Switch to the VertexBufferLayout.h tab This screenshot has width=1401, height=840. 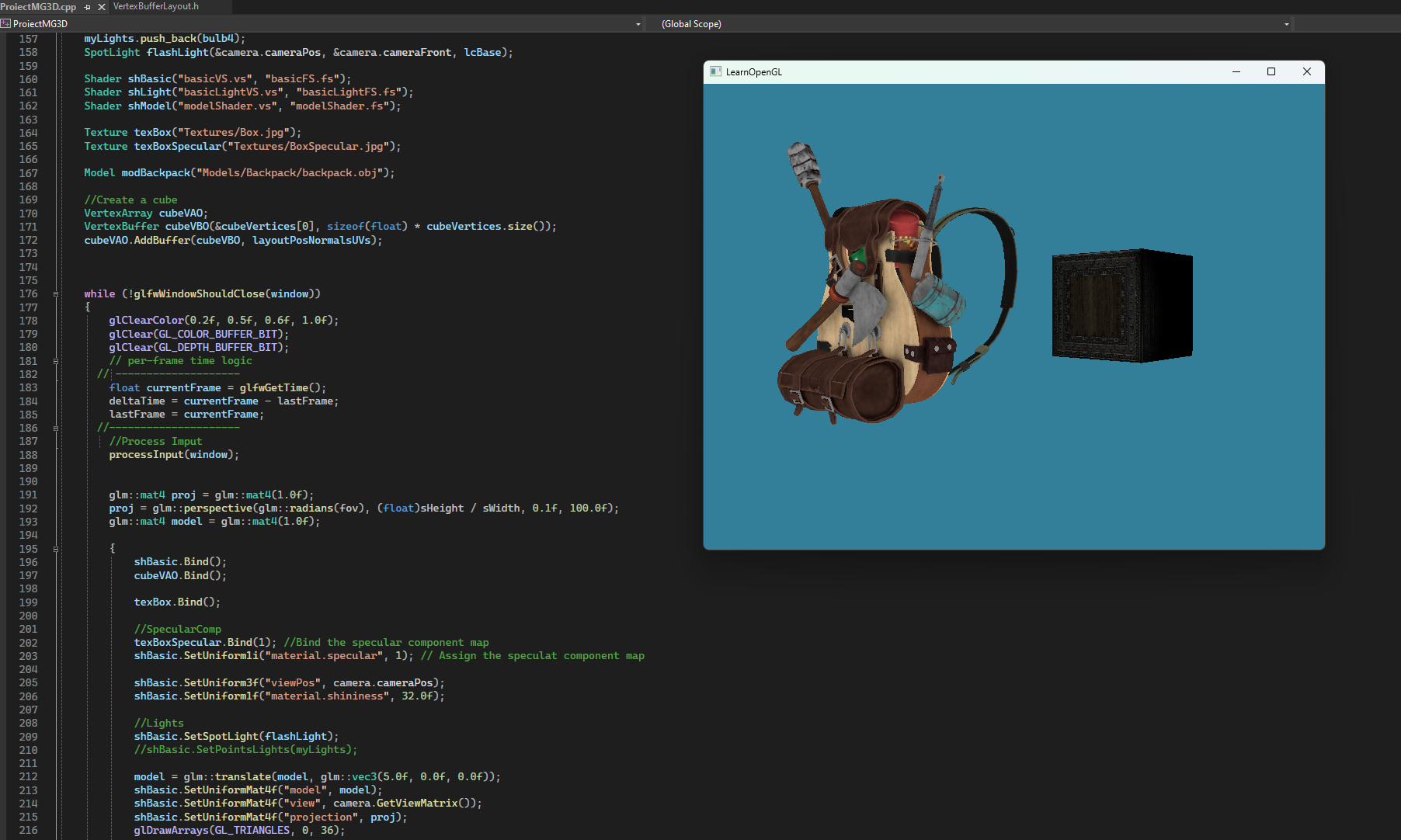point(155,7)
